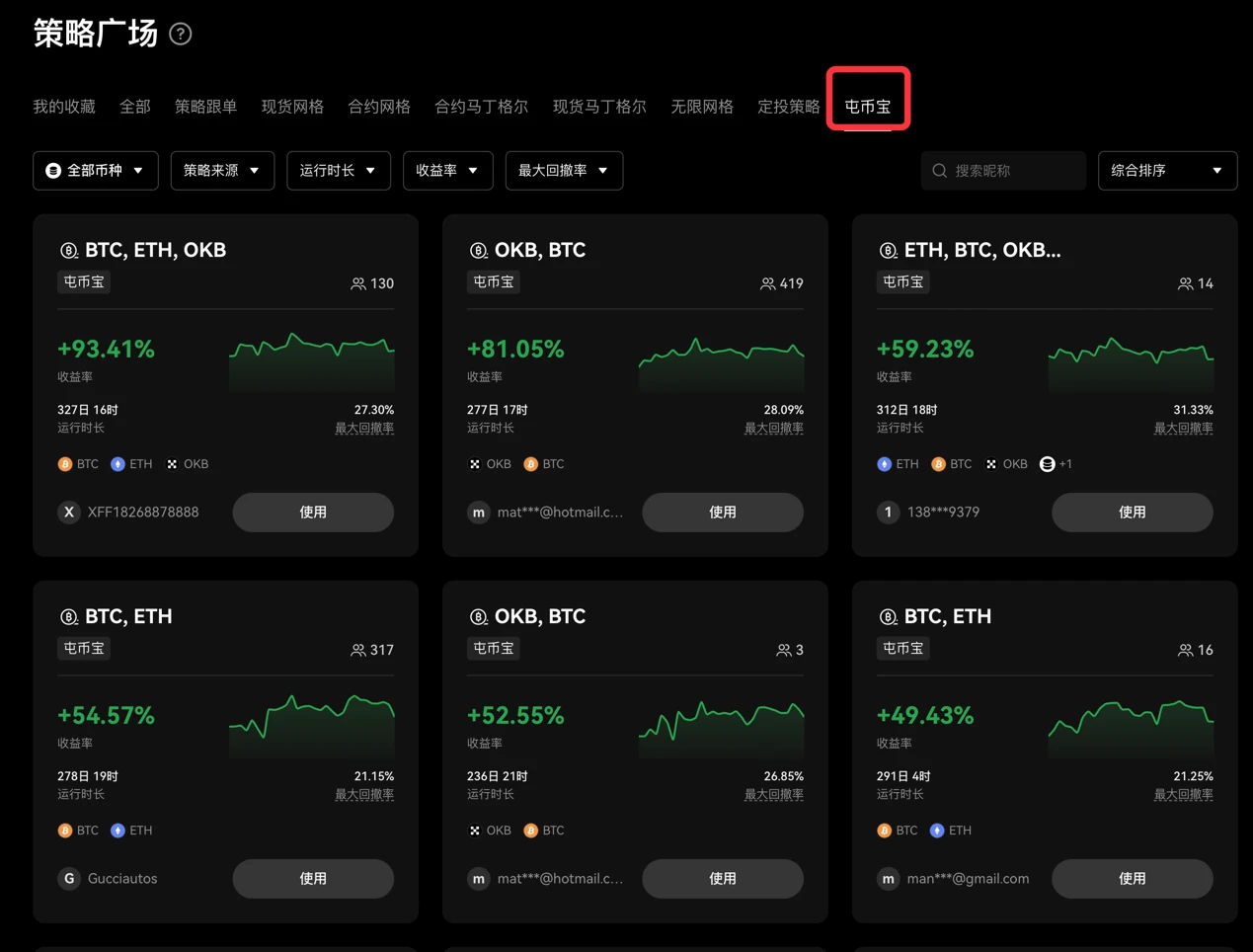1253x952 pixels.
Task: Open the 定投策略 tab
Action: pos(789,107)
